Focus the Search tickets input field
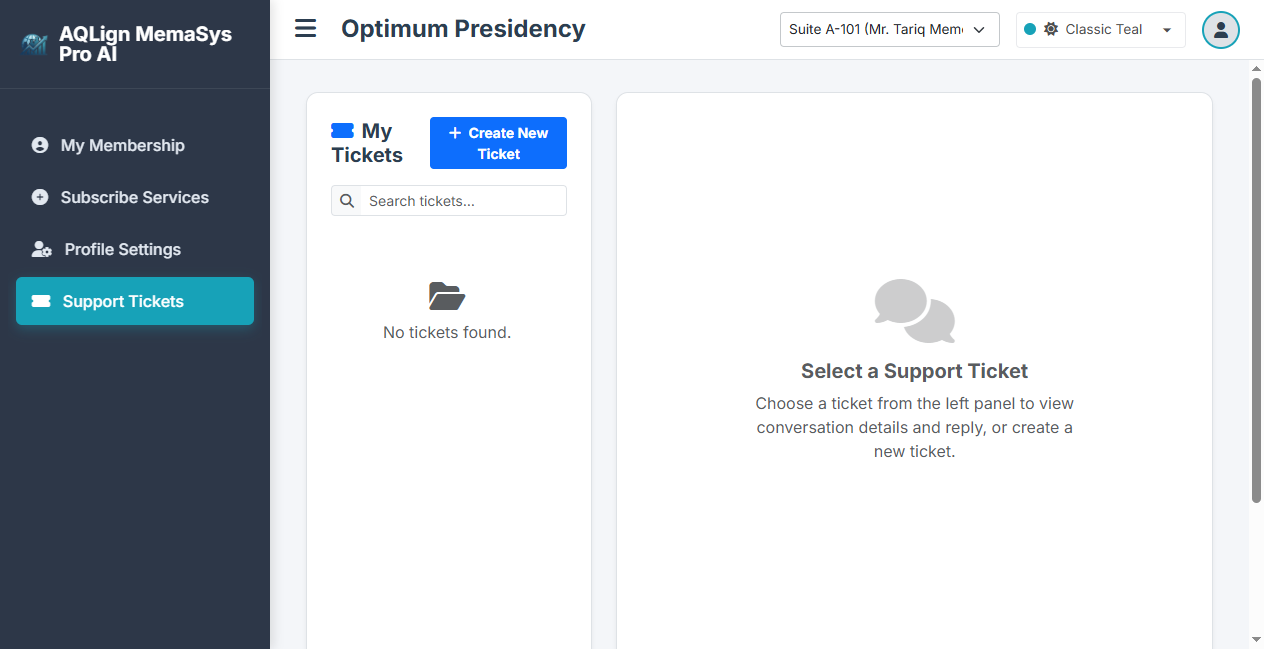The height and width of the screenshot is (649, 1264). [464, 201]
